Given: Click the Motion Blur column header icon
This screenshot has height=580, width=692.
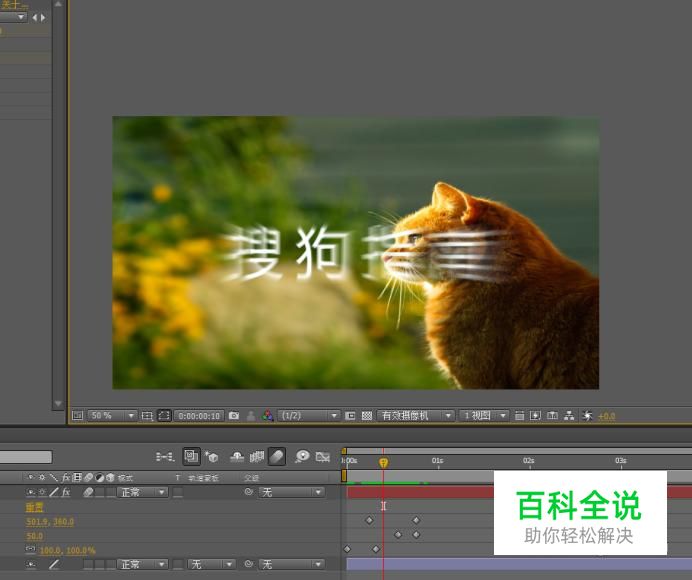Looking at the screenshot, I should (x=88, y=477).
